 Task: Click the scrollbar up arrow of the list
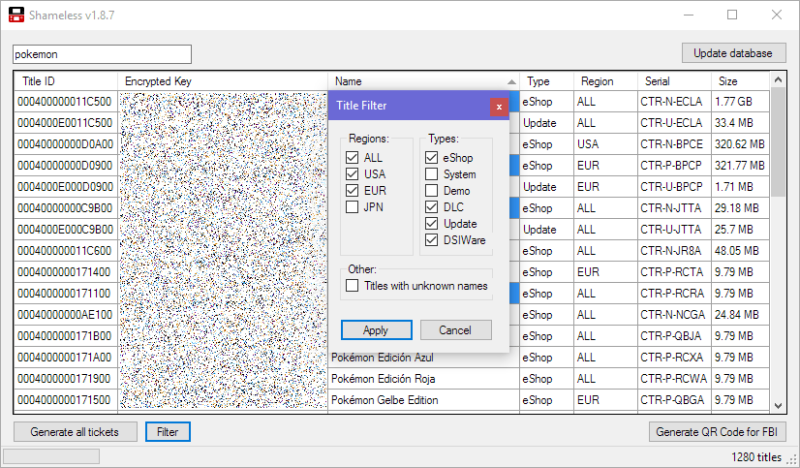(x=778, y=80)
